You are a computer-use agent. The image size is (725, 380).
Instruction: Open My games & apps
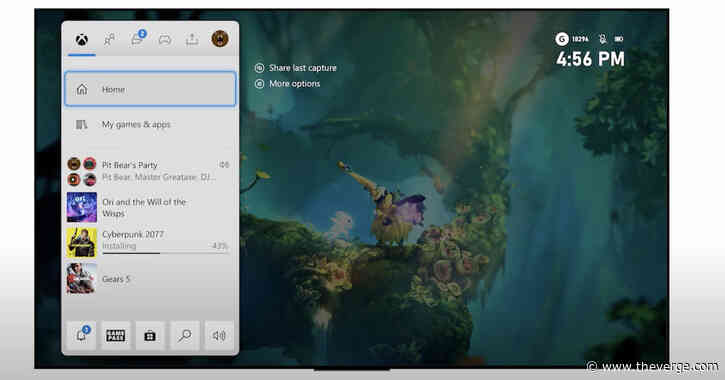150,124
